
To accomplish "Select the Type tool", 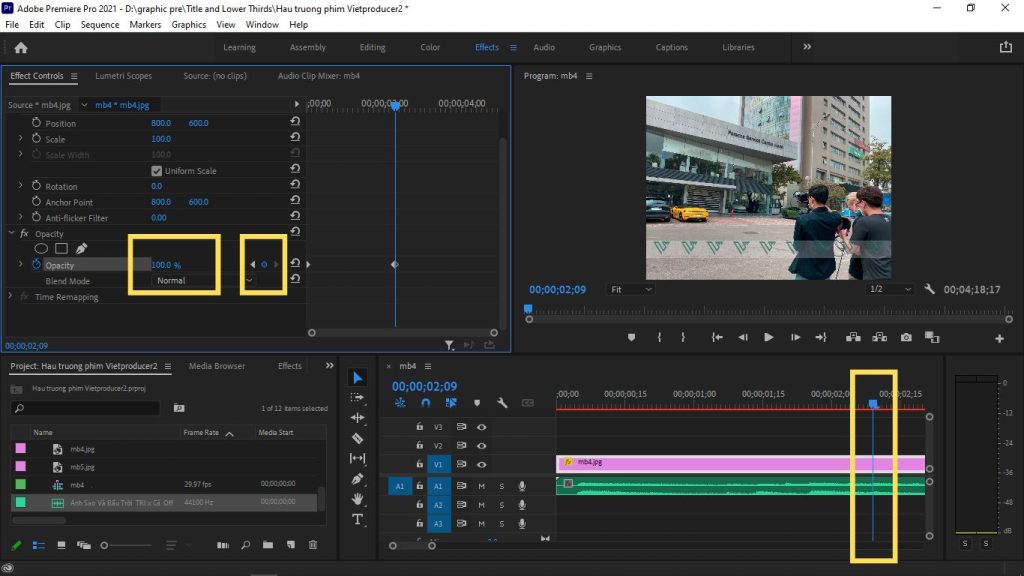I will 357,519.
